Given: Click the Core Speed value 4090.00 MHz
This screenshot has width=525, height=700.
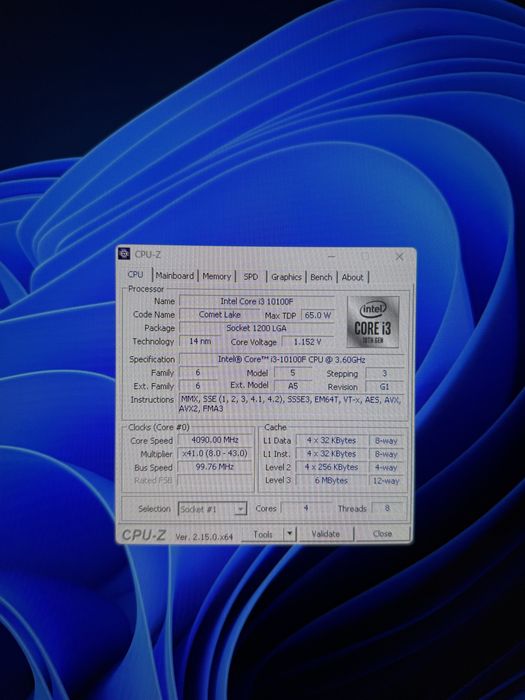Looking at the screenshot, I should point(215,440).
